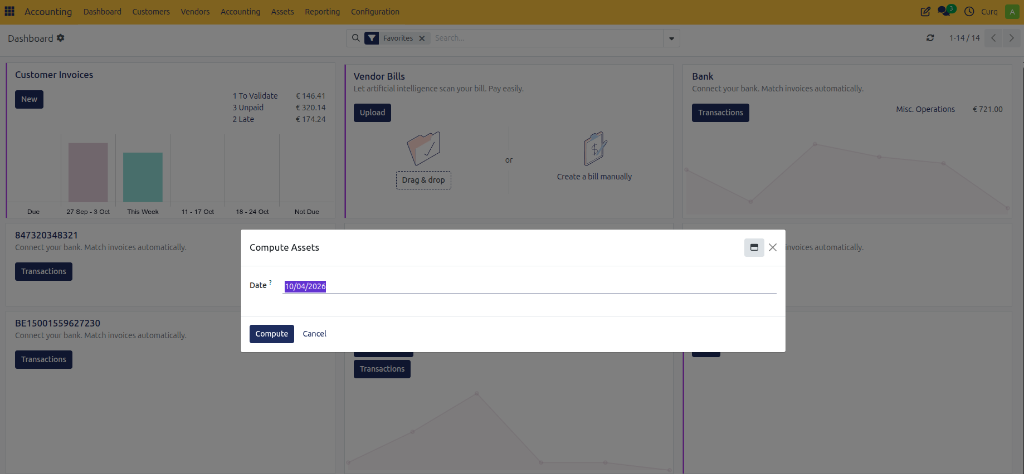Screen dimensions: 1024x474
Task: Click the search magnifier icon
Action: click(x=356, y=39)
